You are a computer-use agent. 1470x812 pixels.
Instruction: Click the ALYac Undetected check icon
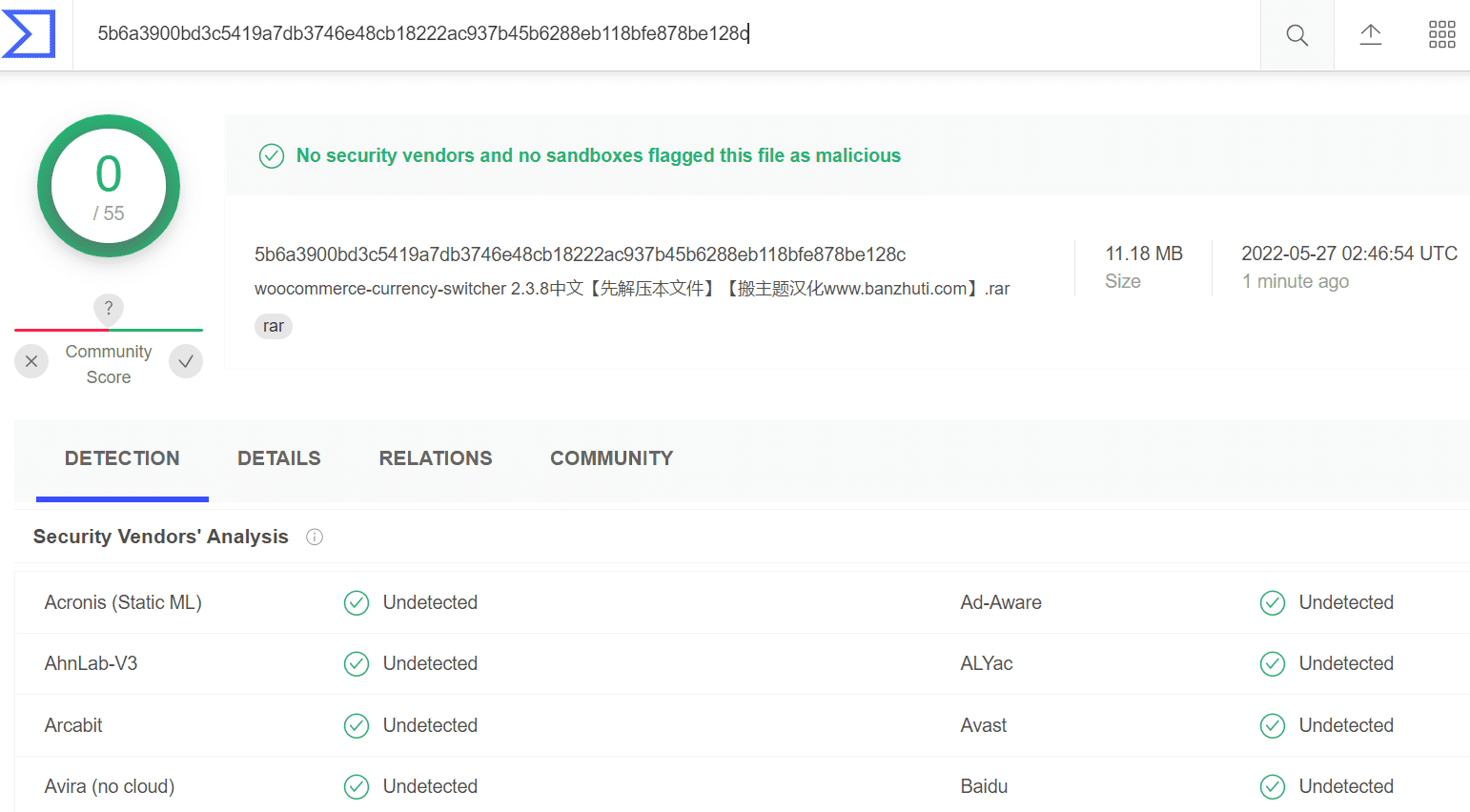click(x=1273, y=664)
